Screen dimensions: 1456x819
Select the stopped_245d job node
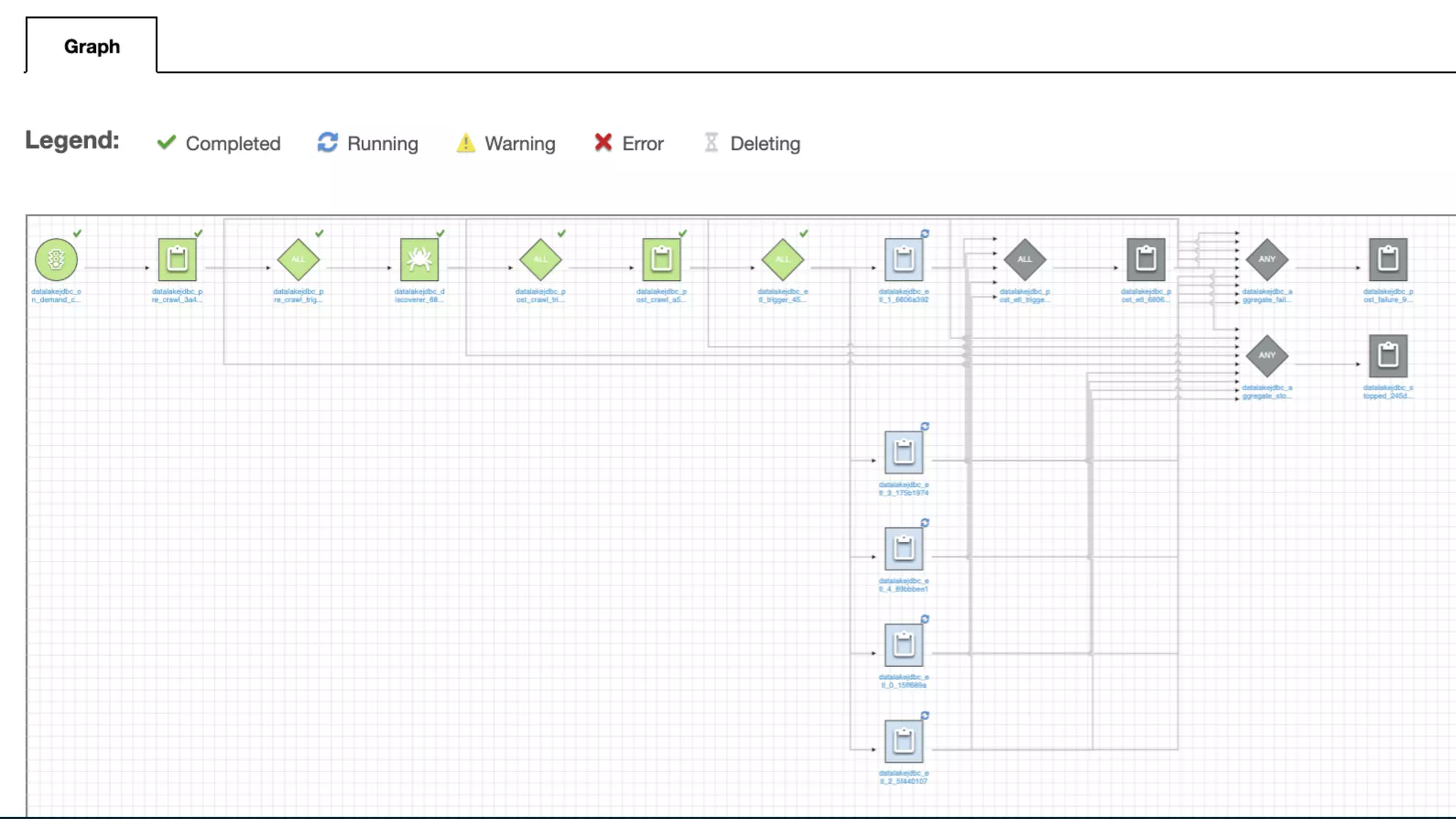coord(1388,355)
